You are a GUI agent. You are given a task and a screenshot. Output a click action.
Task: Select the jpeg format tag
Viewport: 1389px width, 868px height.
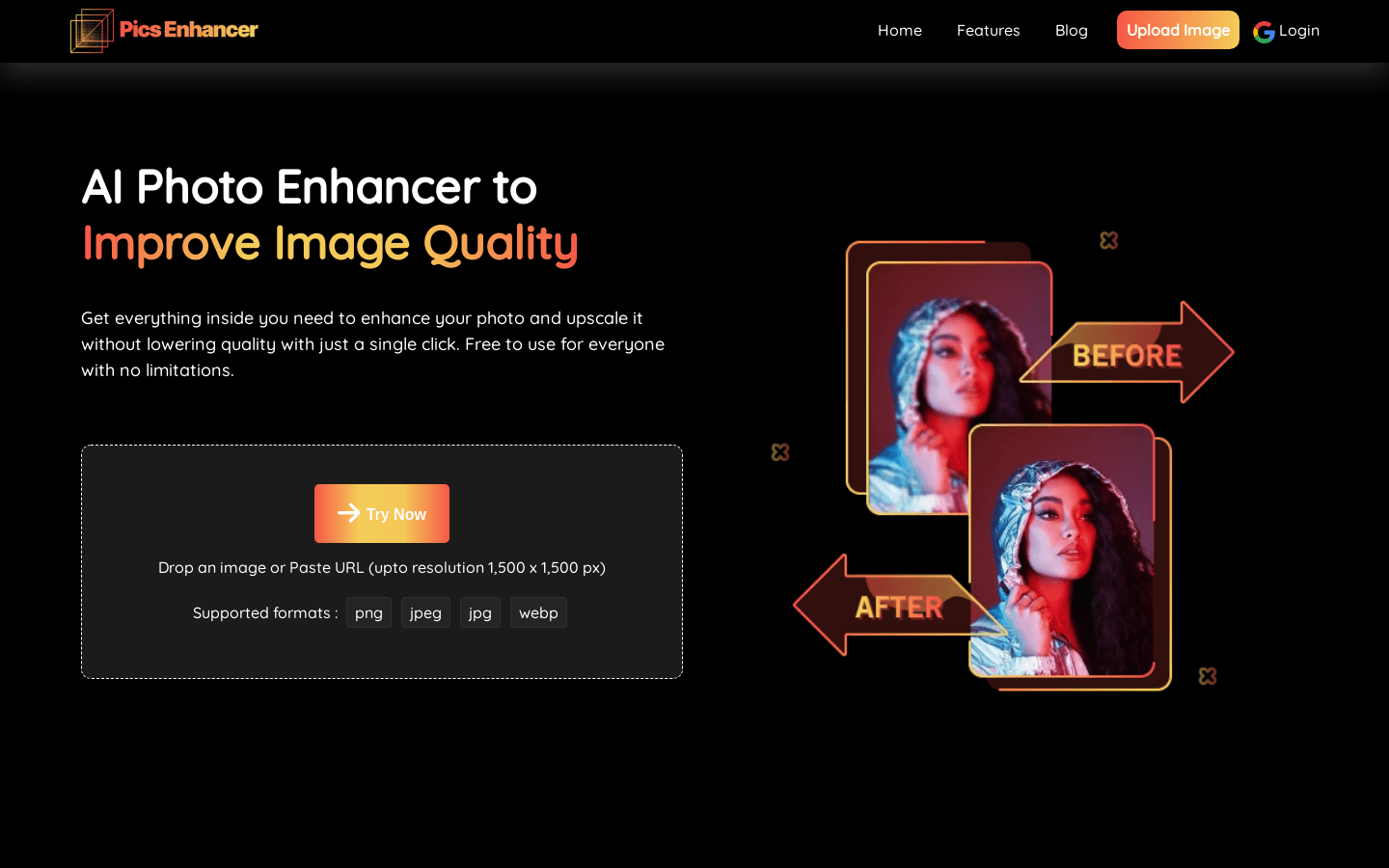pos(425,612)
